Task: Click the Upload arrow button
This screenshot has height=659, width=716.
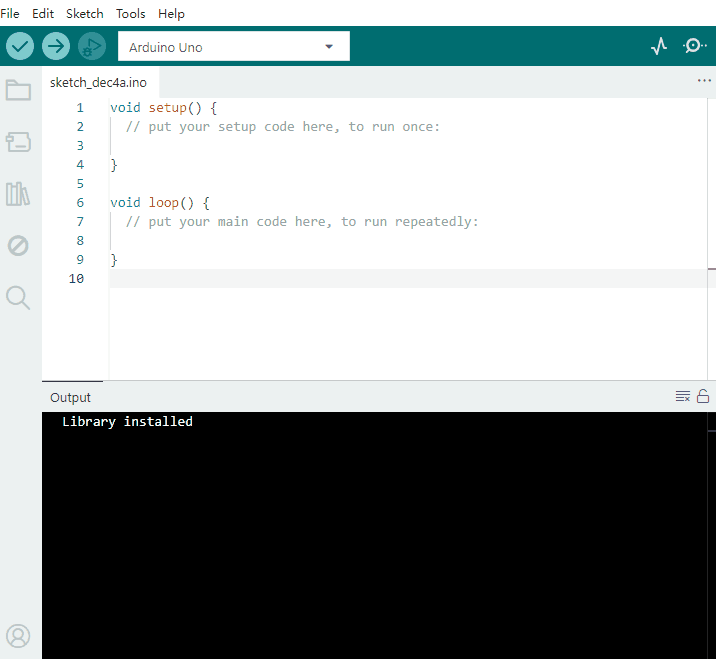Action: 56,46
